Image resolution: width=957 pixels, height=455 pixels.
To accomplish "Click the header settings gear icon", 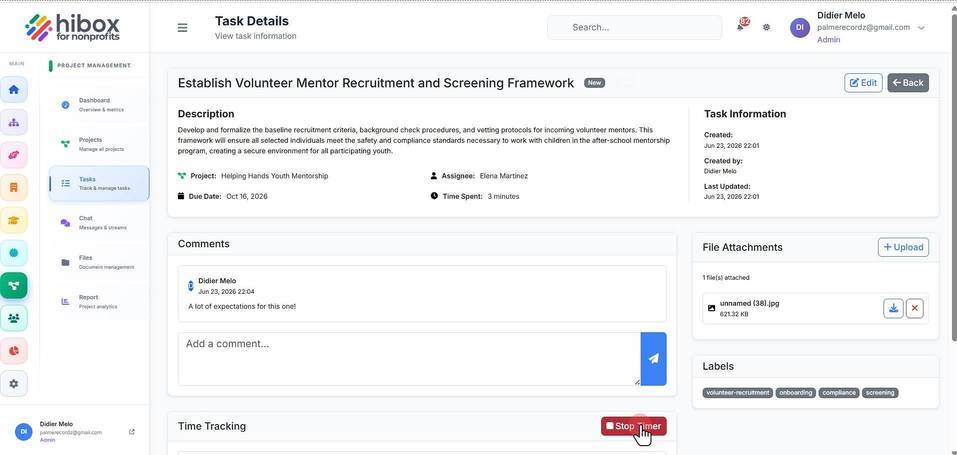I will click(767, 27).
